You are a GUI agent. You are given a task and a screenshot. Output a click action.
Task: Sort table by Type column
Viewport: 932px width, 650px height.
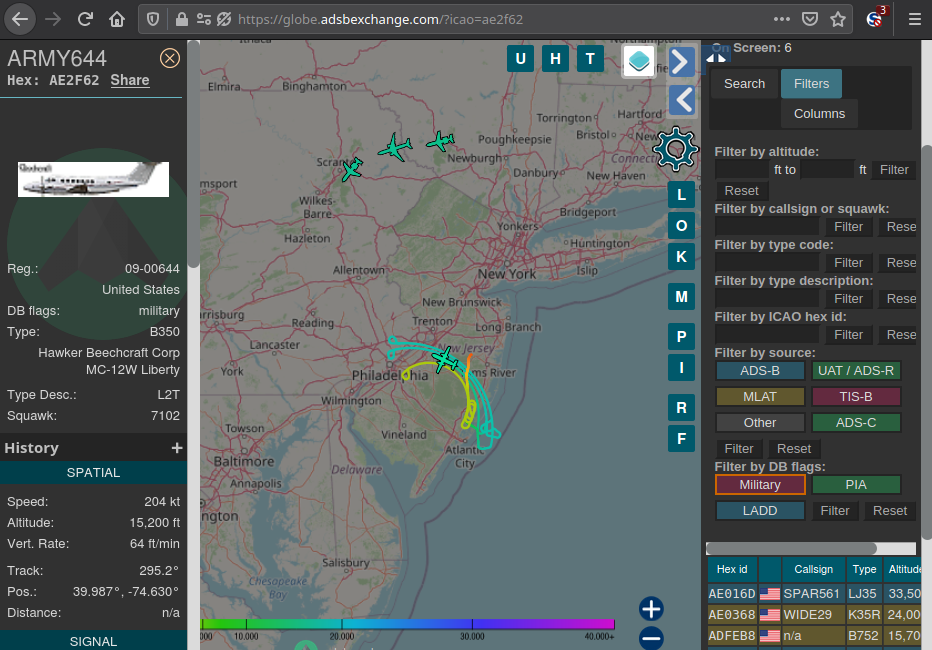(864, 569)
